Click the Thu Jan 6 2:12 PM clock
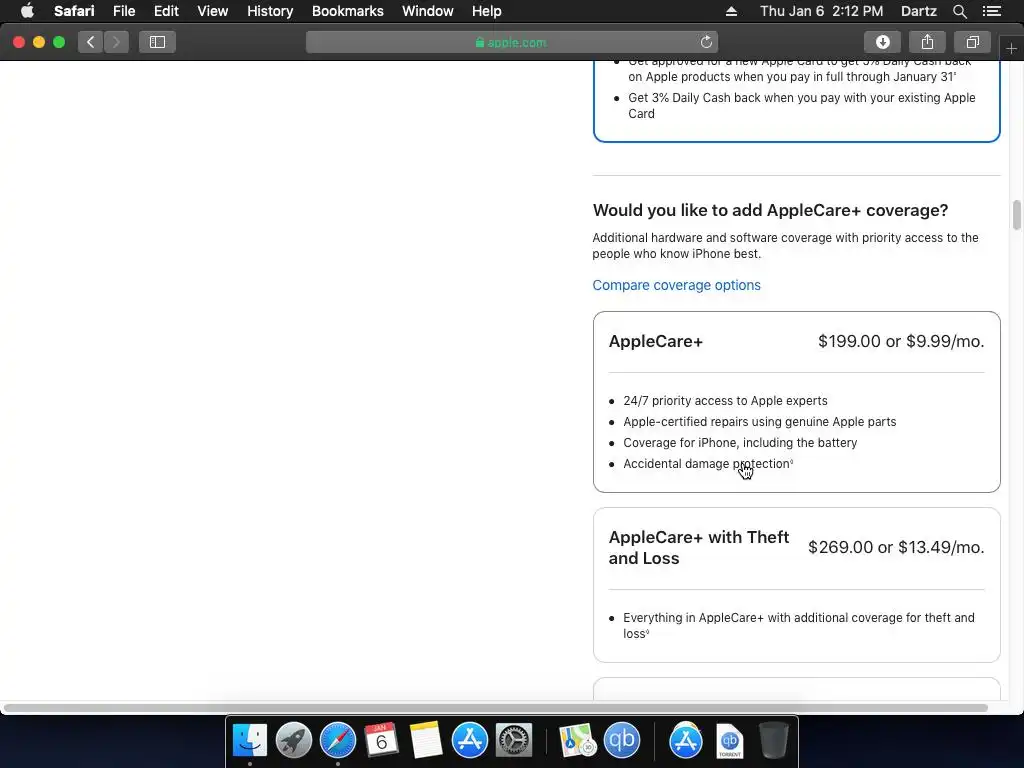This screenshot has height=768, width=1024. tap(821, 11)
